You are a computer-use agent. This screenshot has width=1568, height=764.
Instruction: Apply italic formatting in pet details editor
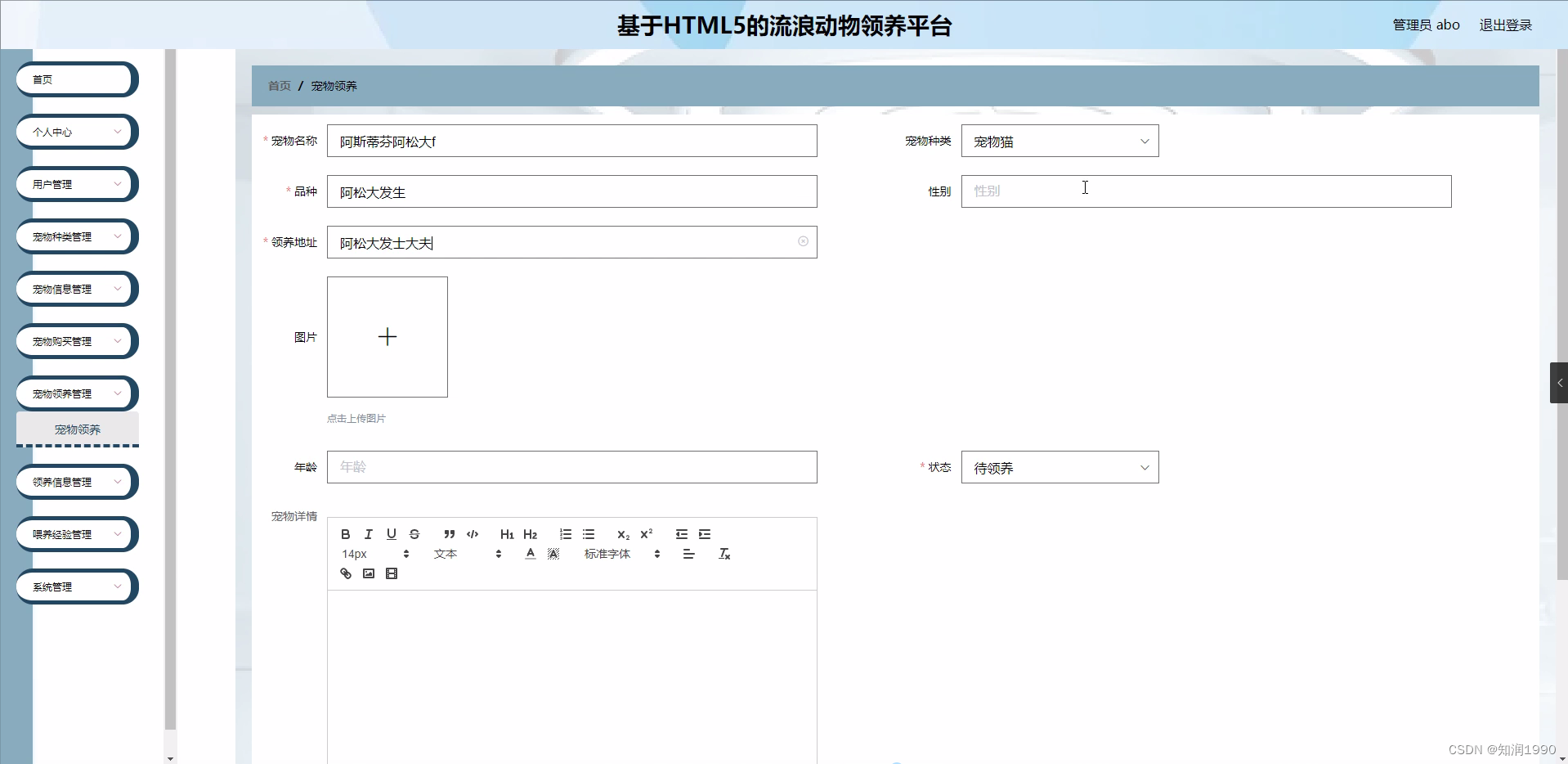click(x=368, y=534)
